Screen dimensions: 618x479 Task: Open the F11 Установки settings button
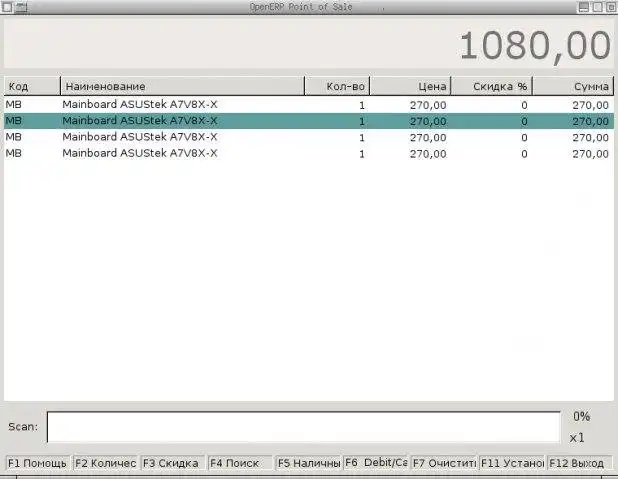coord(512,463)
